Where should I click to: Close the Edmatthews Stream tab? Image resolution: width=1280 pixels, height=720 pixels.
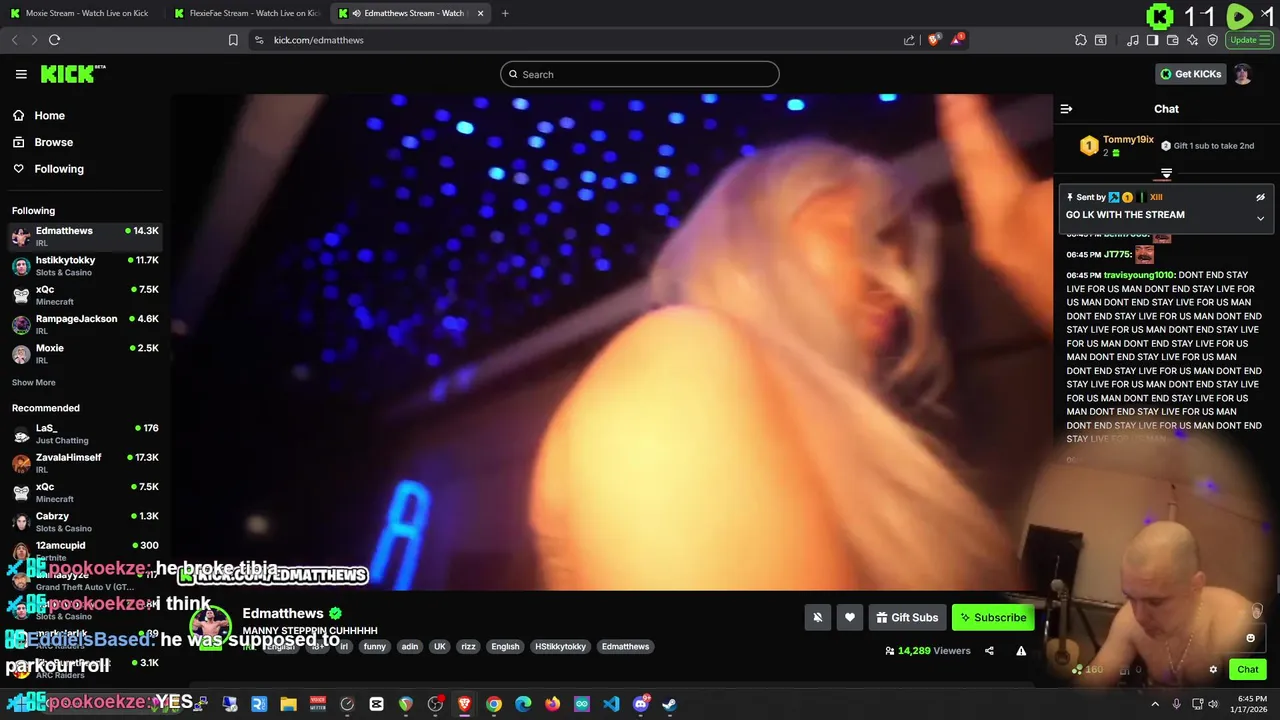coord(481,13)
